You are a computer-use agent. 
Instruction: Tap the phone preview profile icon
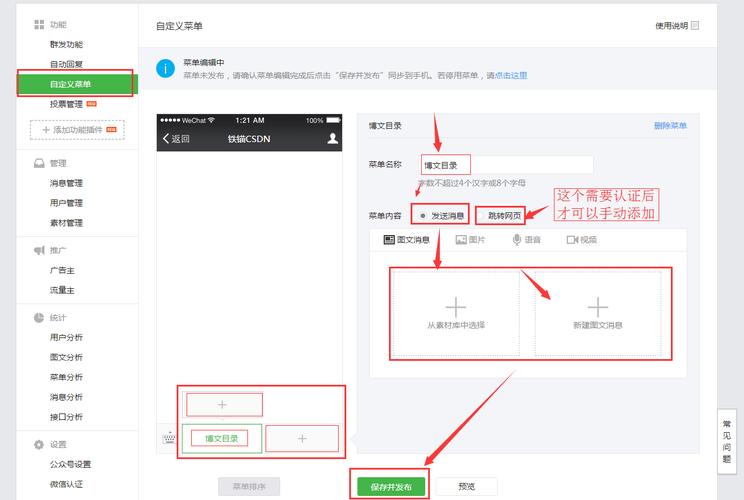(x=333, y=139)
